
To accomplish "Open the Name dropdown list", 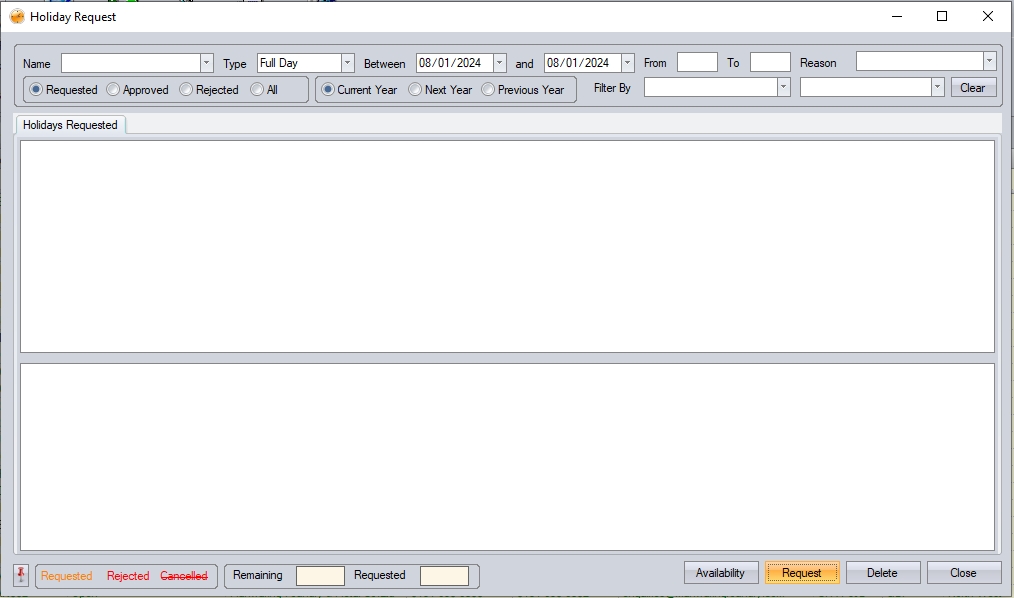I will point(206,63).
